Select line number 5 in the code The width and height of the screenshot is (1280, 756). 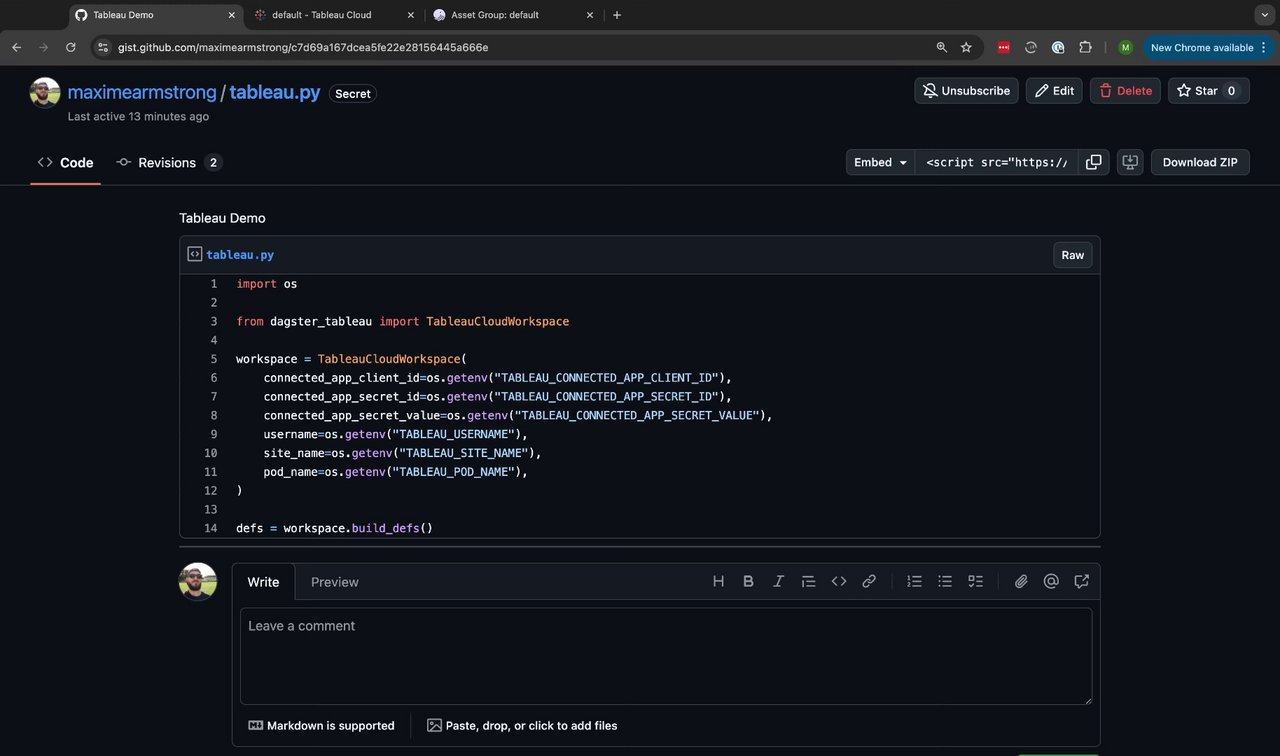(x=214, y=359)
